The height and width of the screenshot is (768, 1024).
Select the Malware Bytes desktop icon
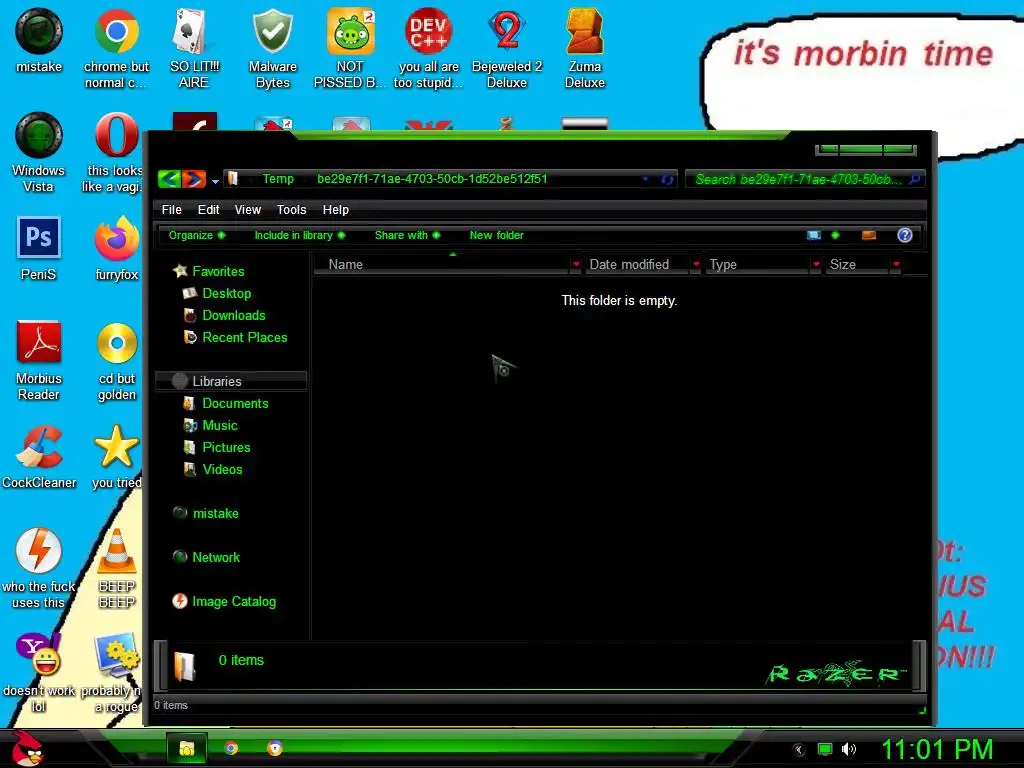click(x=272, y=48)
